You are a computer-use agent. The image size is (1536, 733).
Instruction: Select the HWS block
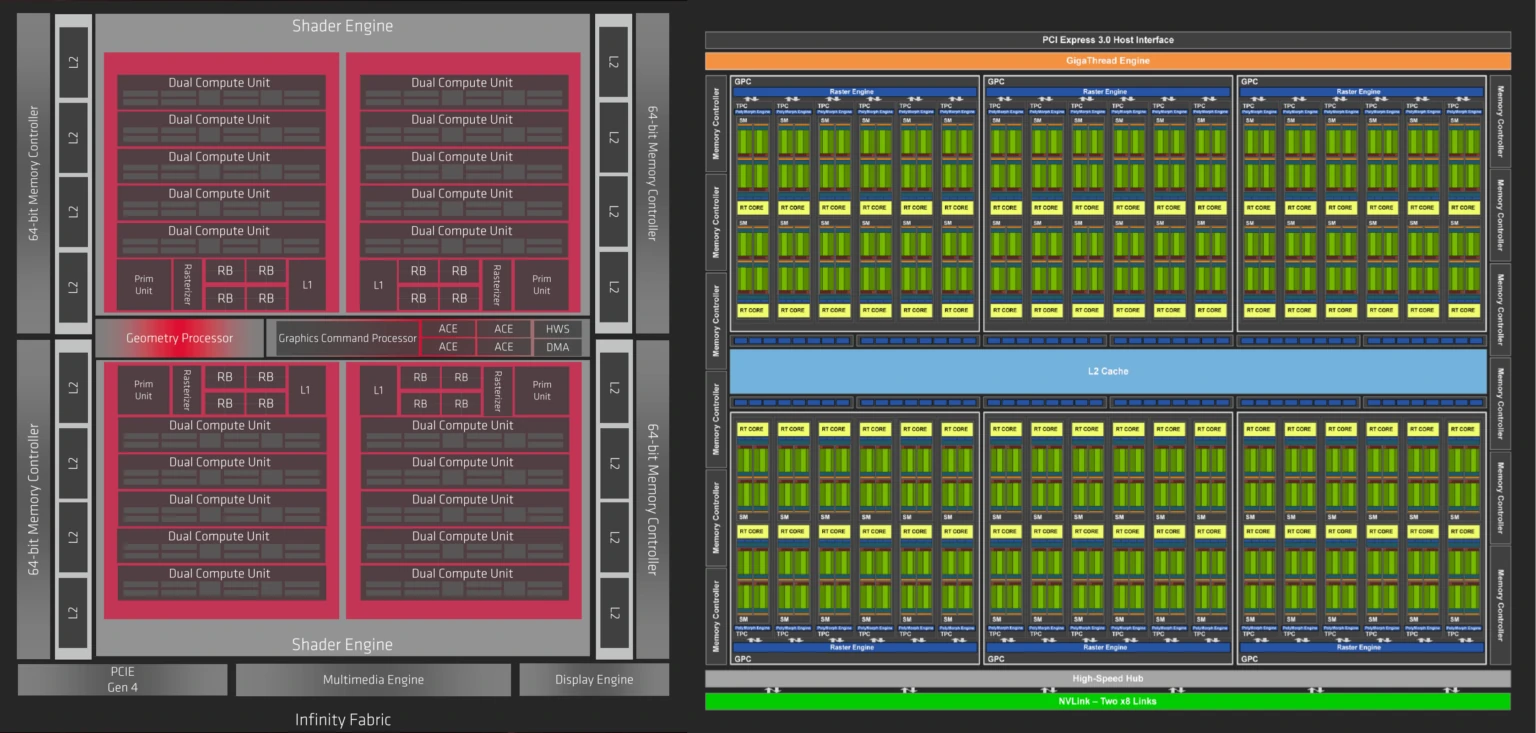click(x=557, y=328)
